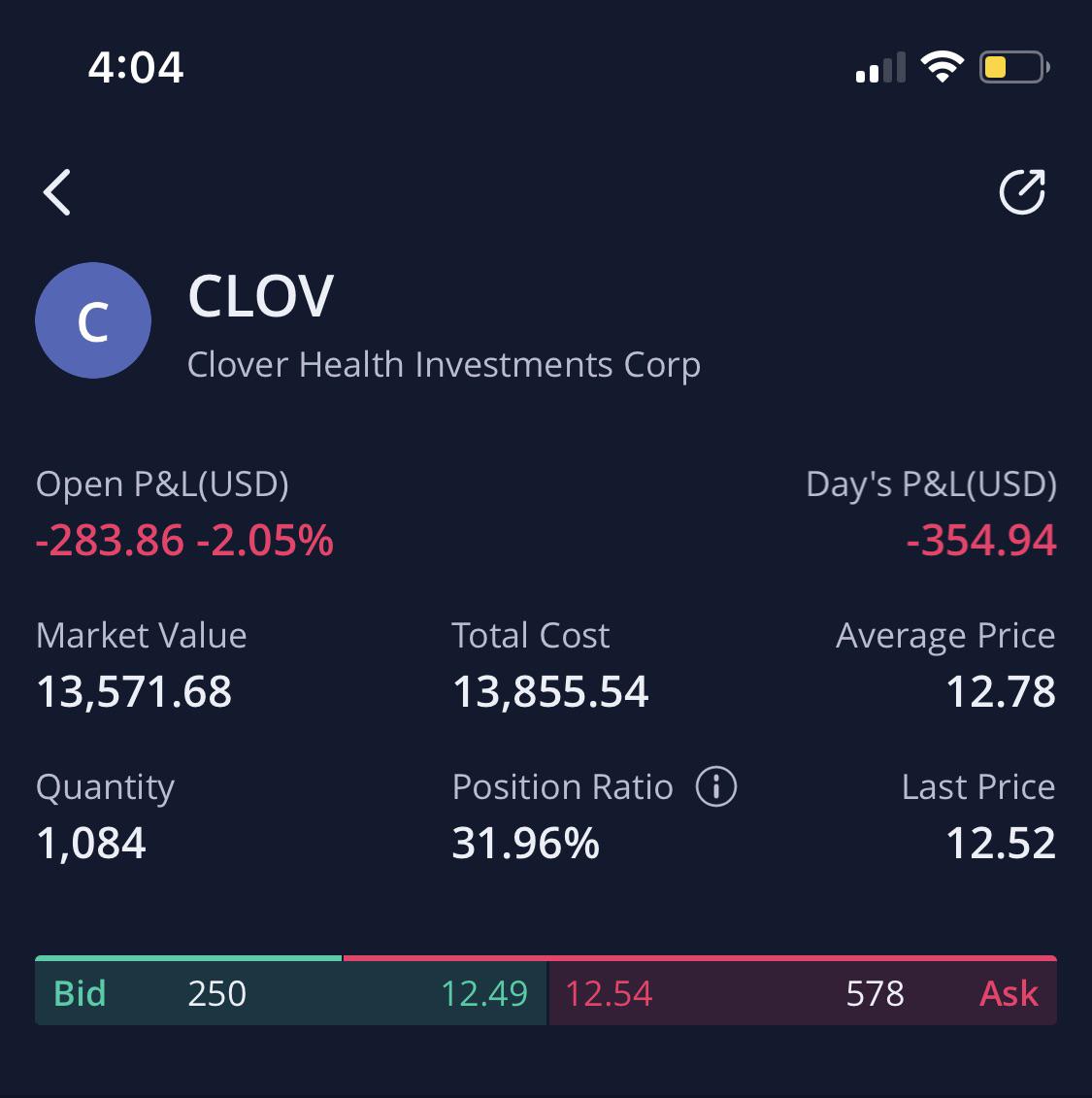Open the Position Ratio info tooltip
The height and width of the screenshot is (1098, 1092).
[715, 787]
